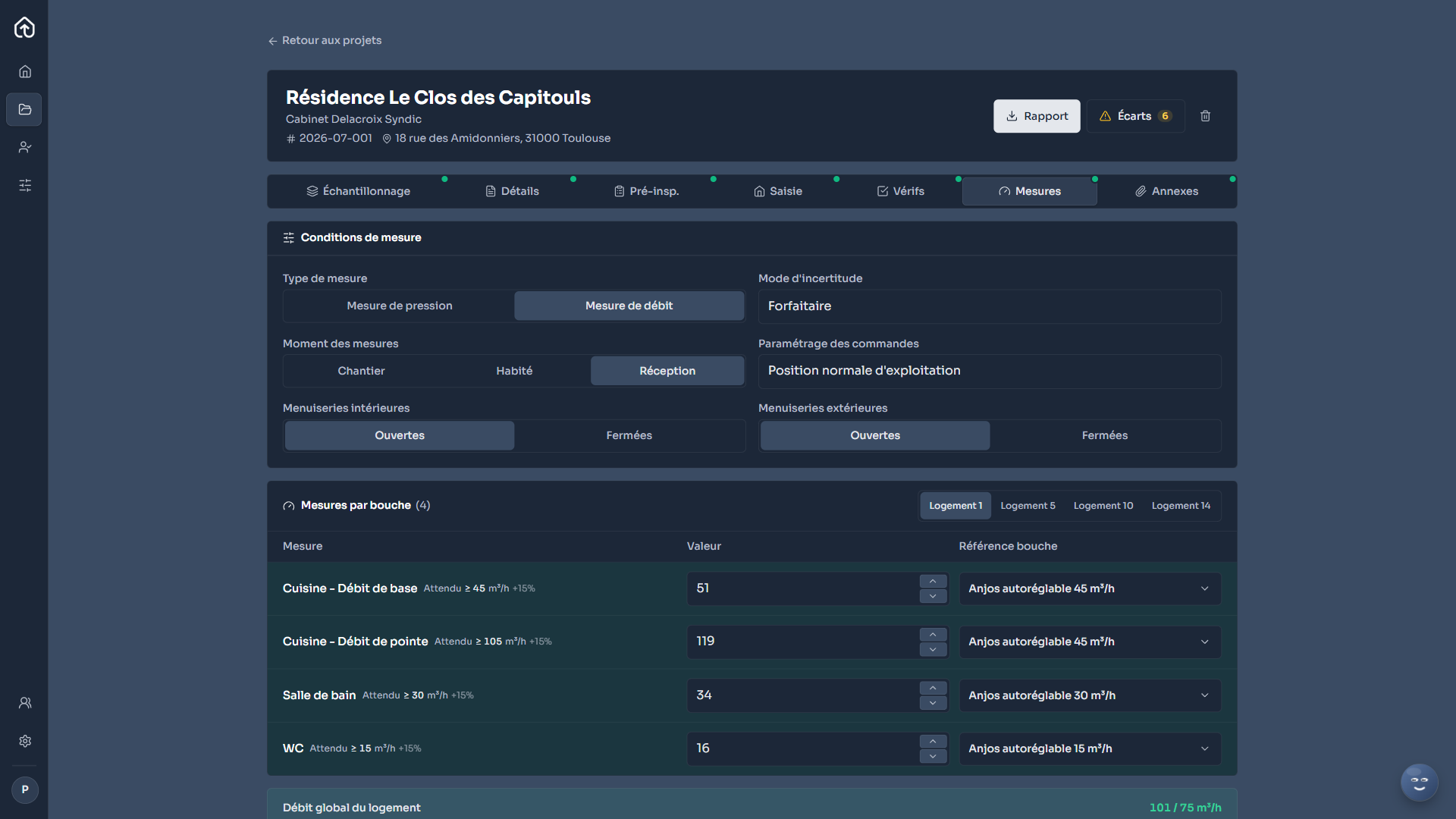1456x819 pixels.
Task: Decrease WC measurement value
Action: tap(933, 757)
